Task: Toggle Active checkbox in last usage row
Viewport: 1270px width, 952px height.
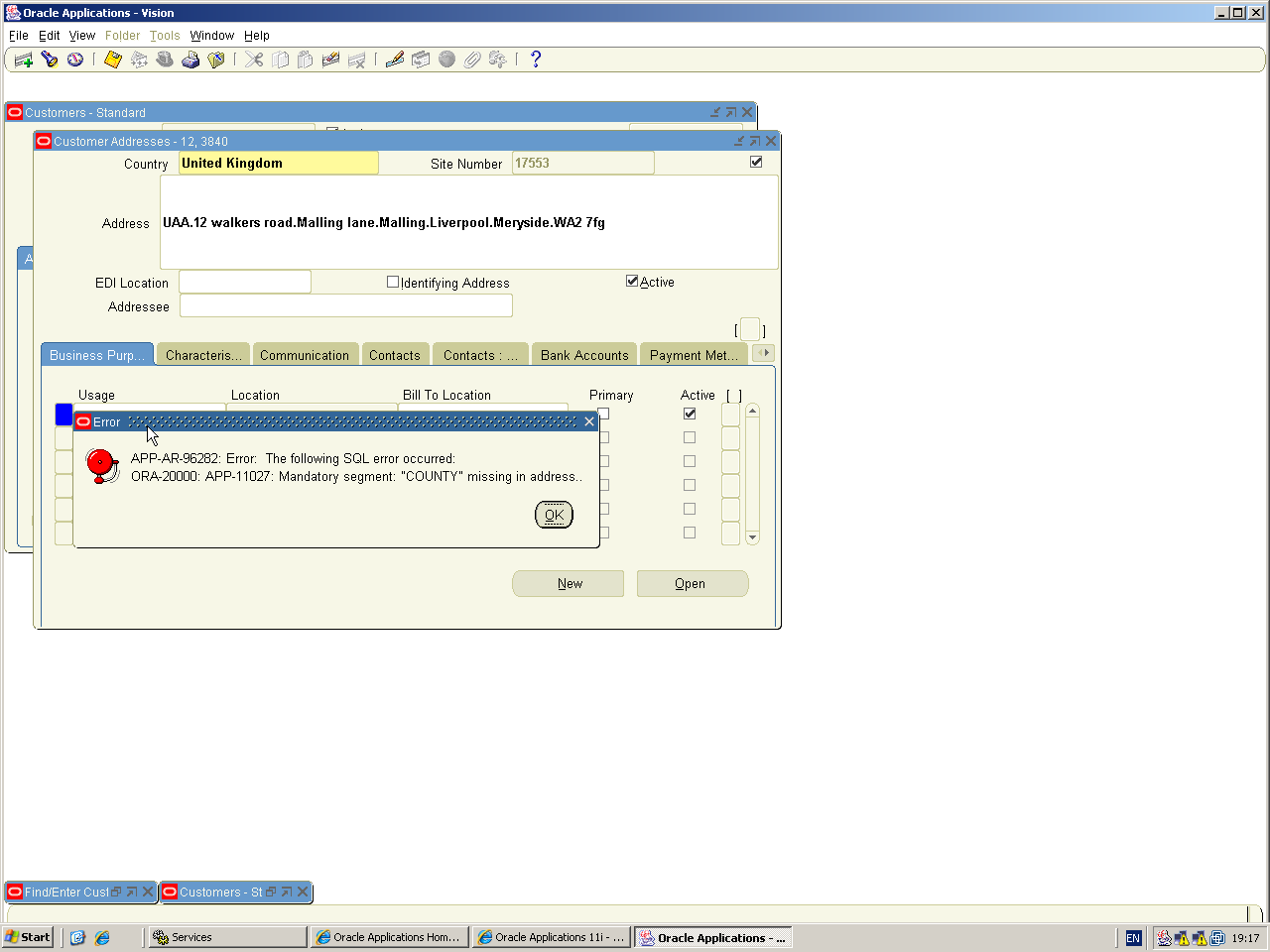Action: pos(690,533)
